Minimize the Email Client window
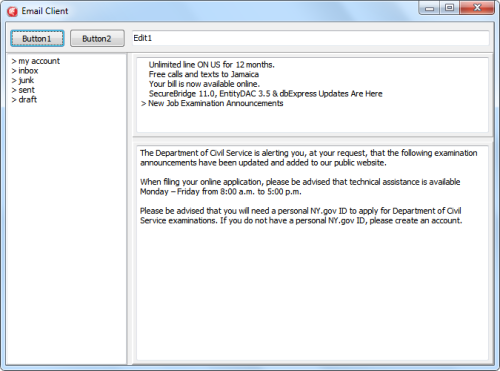500x371 pixels. click(x=430, y=8)
